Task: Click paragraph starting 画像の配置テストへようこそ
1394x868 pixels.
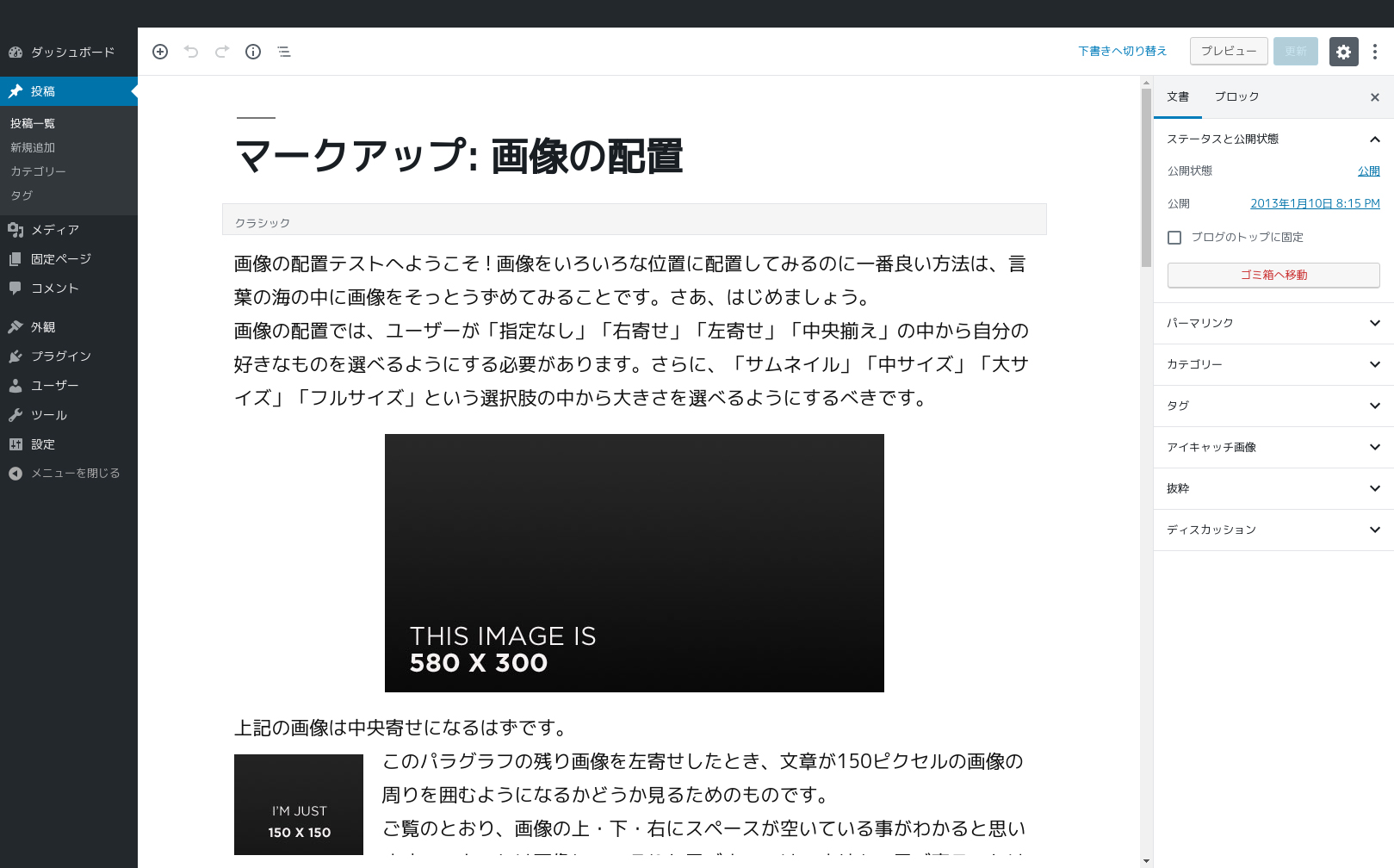Action: coord(631,281)
